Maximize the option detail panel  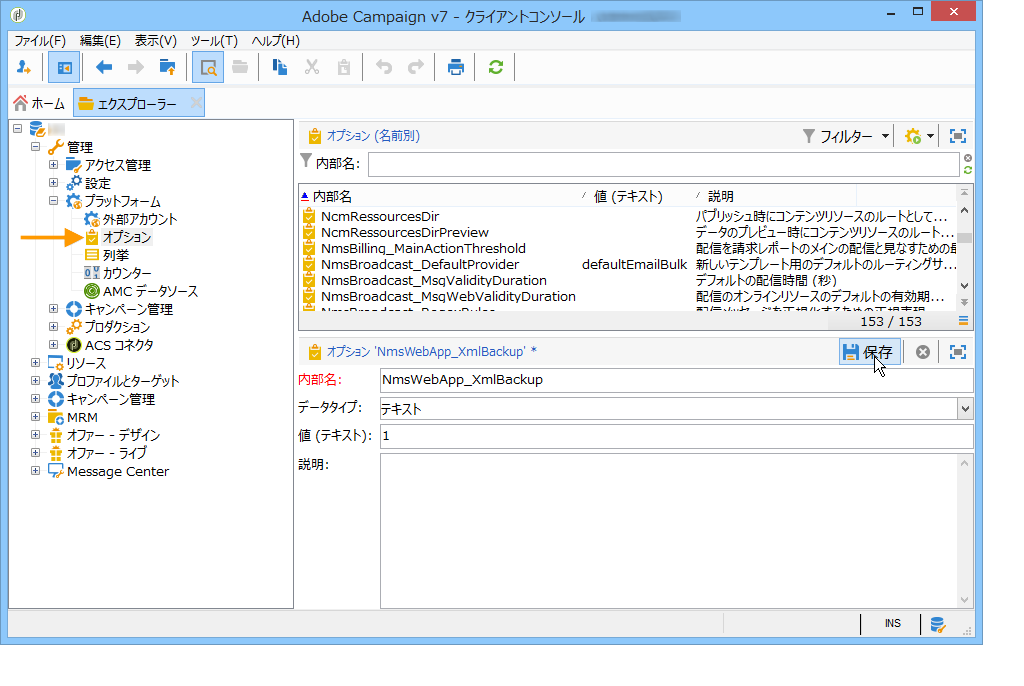(x=958, y=352)
